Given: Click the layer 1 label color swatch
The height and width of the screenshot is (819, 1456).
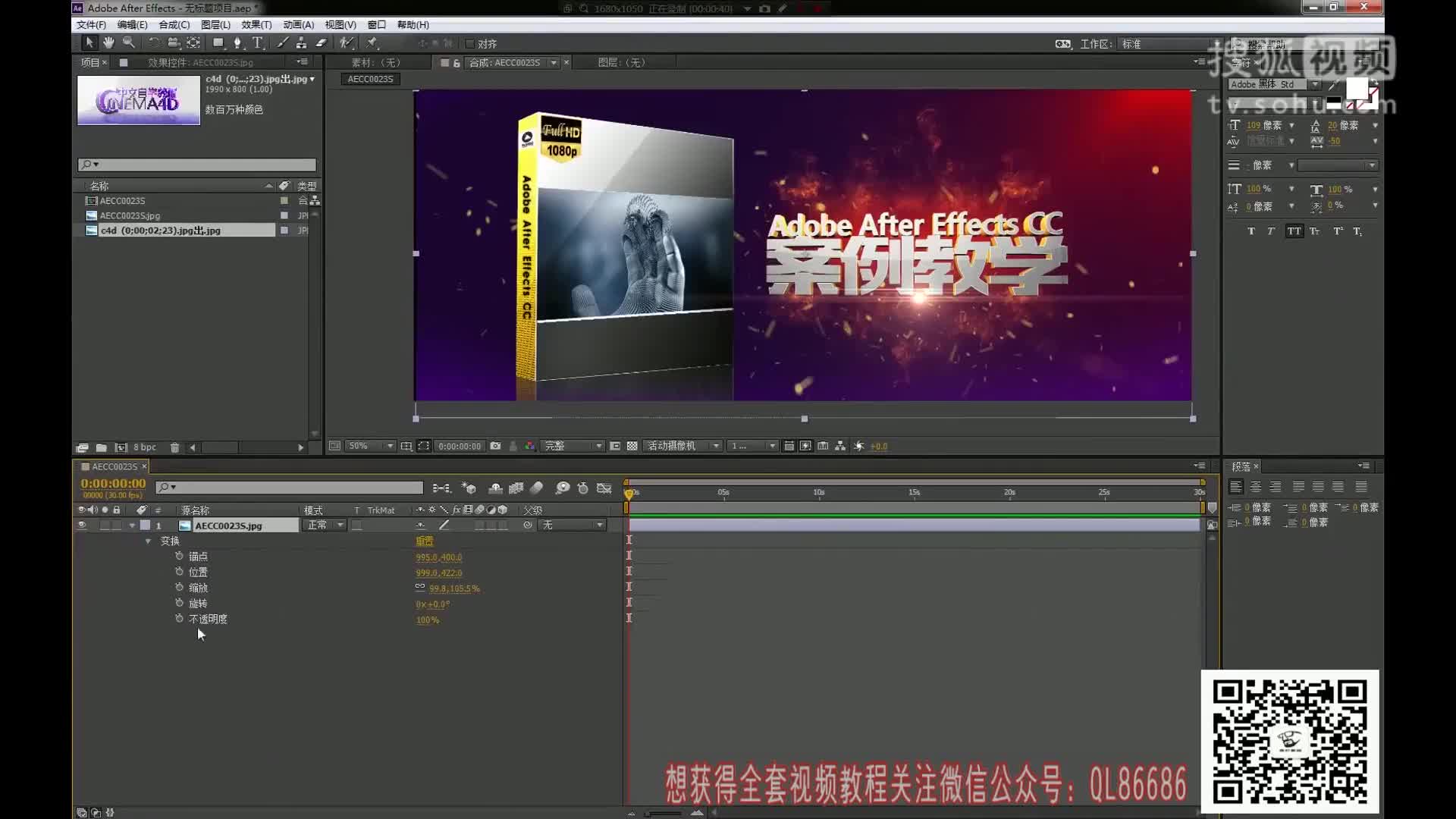Looking at the screenshot, I should point(145,525).
